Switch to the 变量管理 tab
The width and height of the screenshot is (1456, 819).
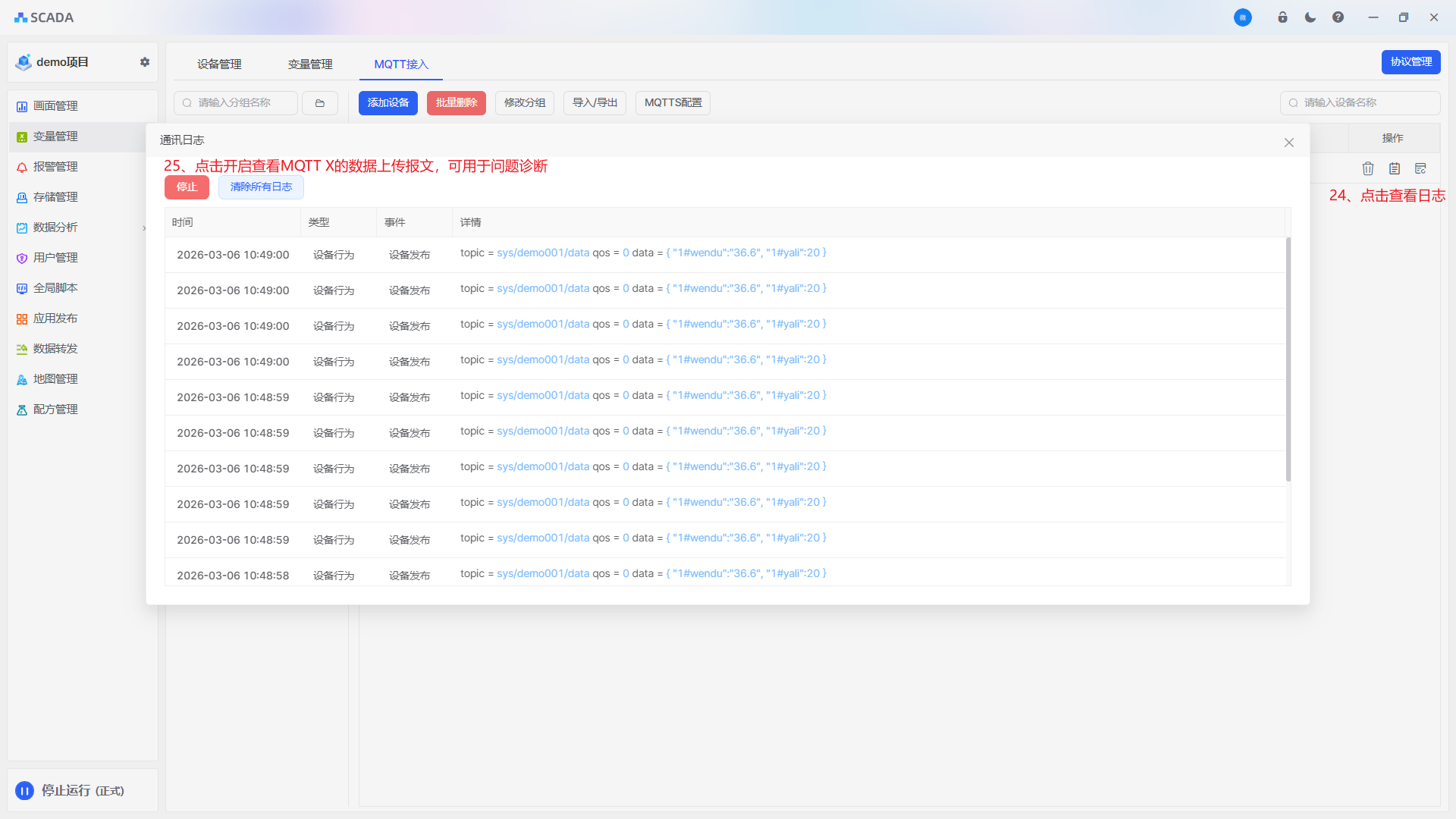coord(310,64)
